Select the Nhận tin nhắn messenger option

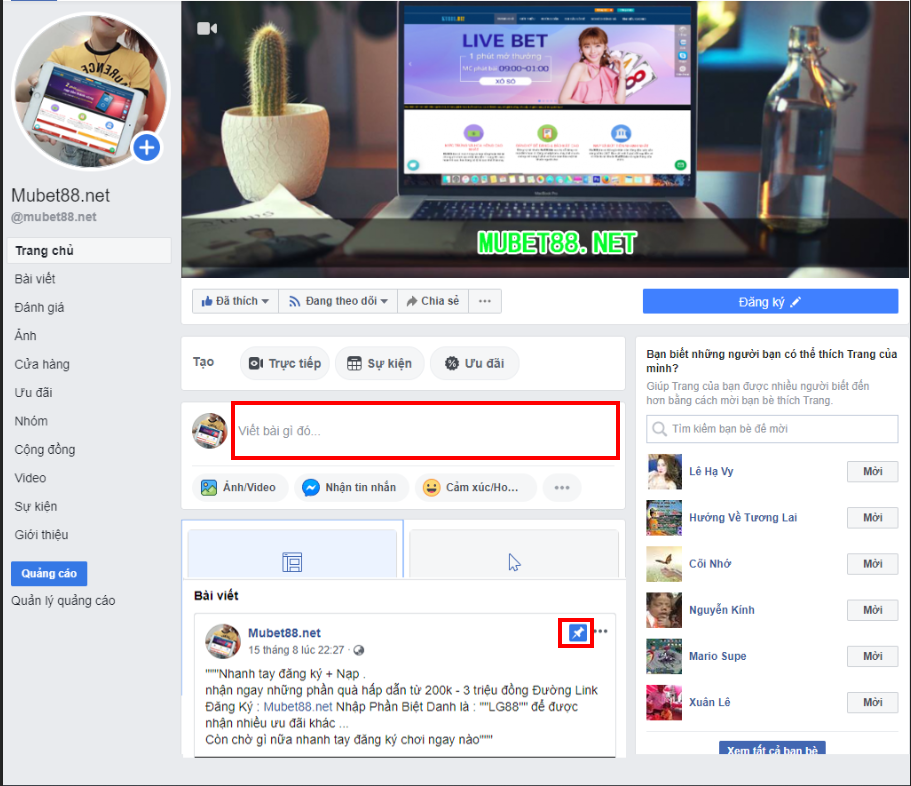(x=351, y=488)
